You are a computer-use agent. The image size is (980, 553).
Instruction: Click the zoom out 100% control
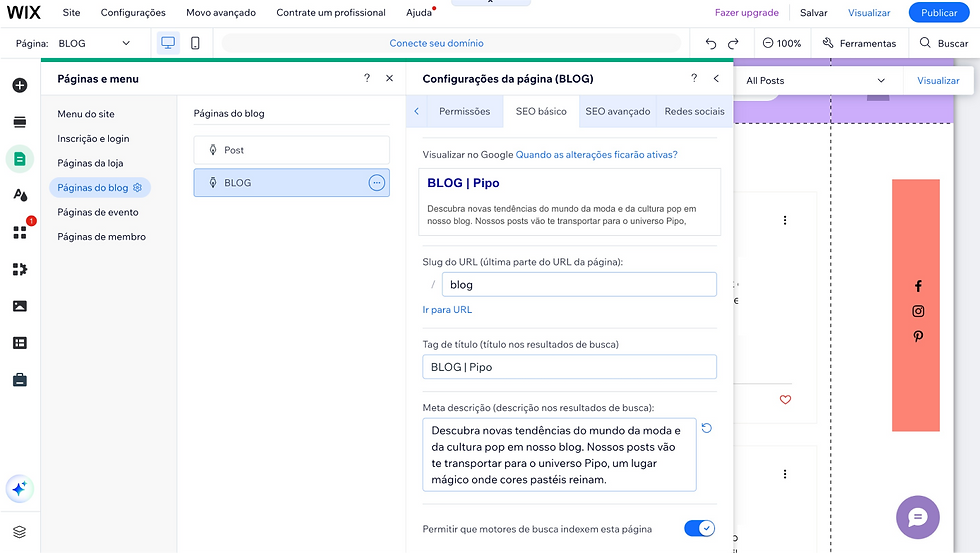pos(782,43)
